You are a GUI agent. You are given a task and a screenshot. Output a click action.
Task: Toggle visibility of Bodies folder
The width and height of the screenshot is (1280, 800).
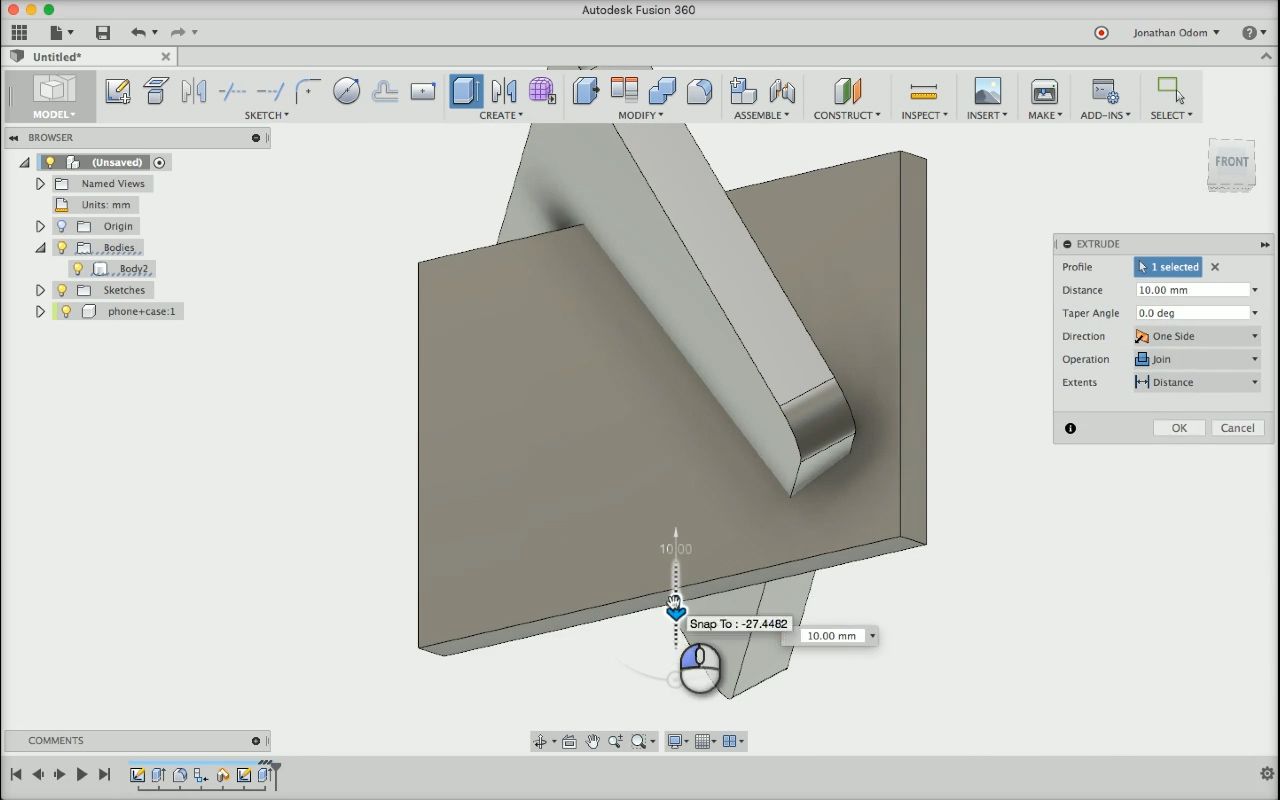pos(62,247)
